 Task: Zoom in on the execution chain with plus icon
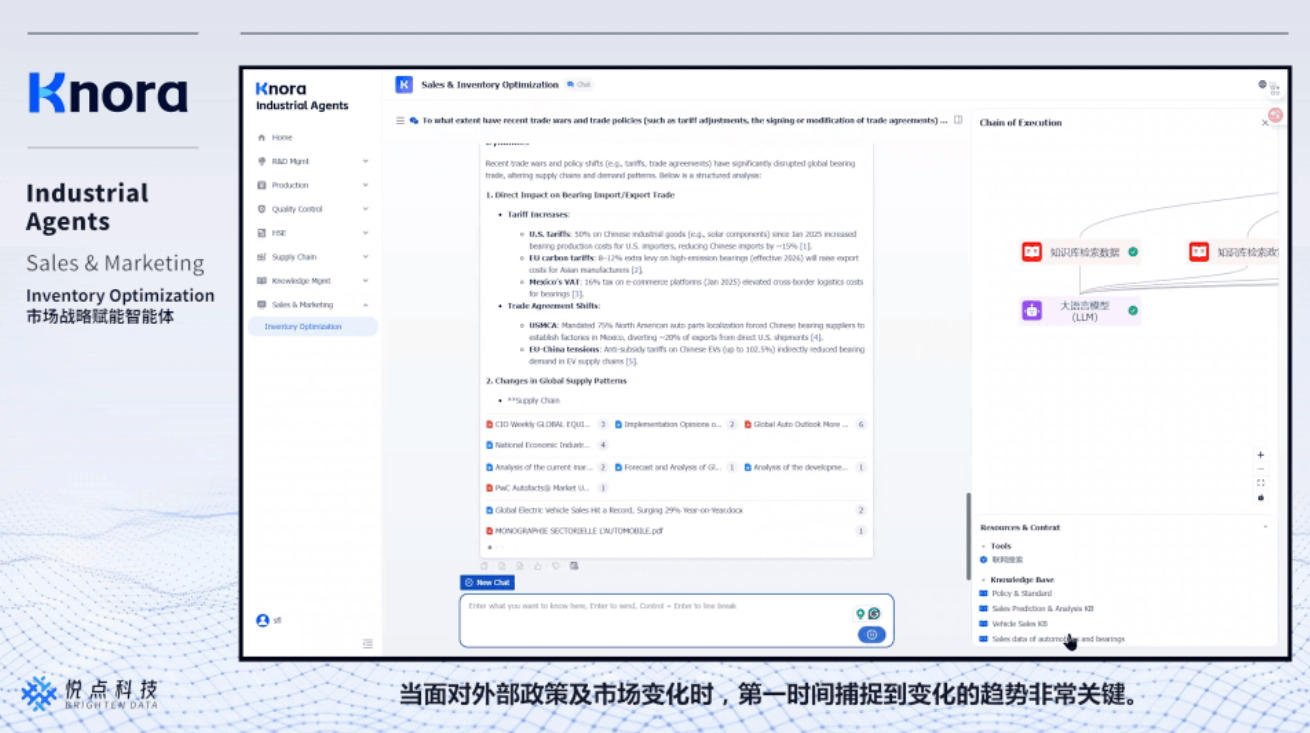click(1260, 455)
